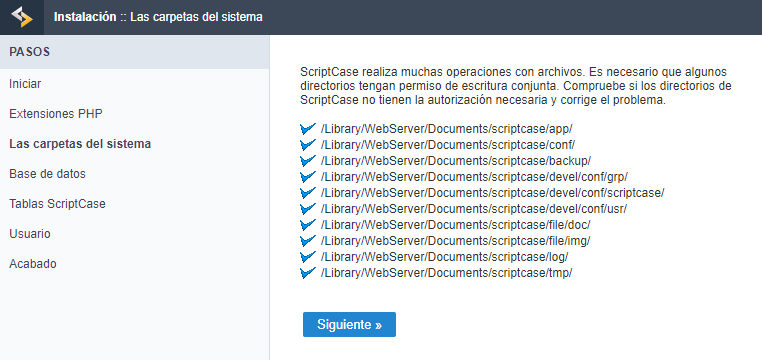This screenshot has width=762, height=360.
Task: Click the path /Library/WebServer/Documents/scriptcase/app/
Action: 447,129
